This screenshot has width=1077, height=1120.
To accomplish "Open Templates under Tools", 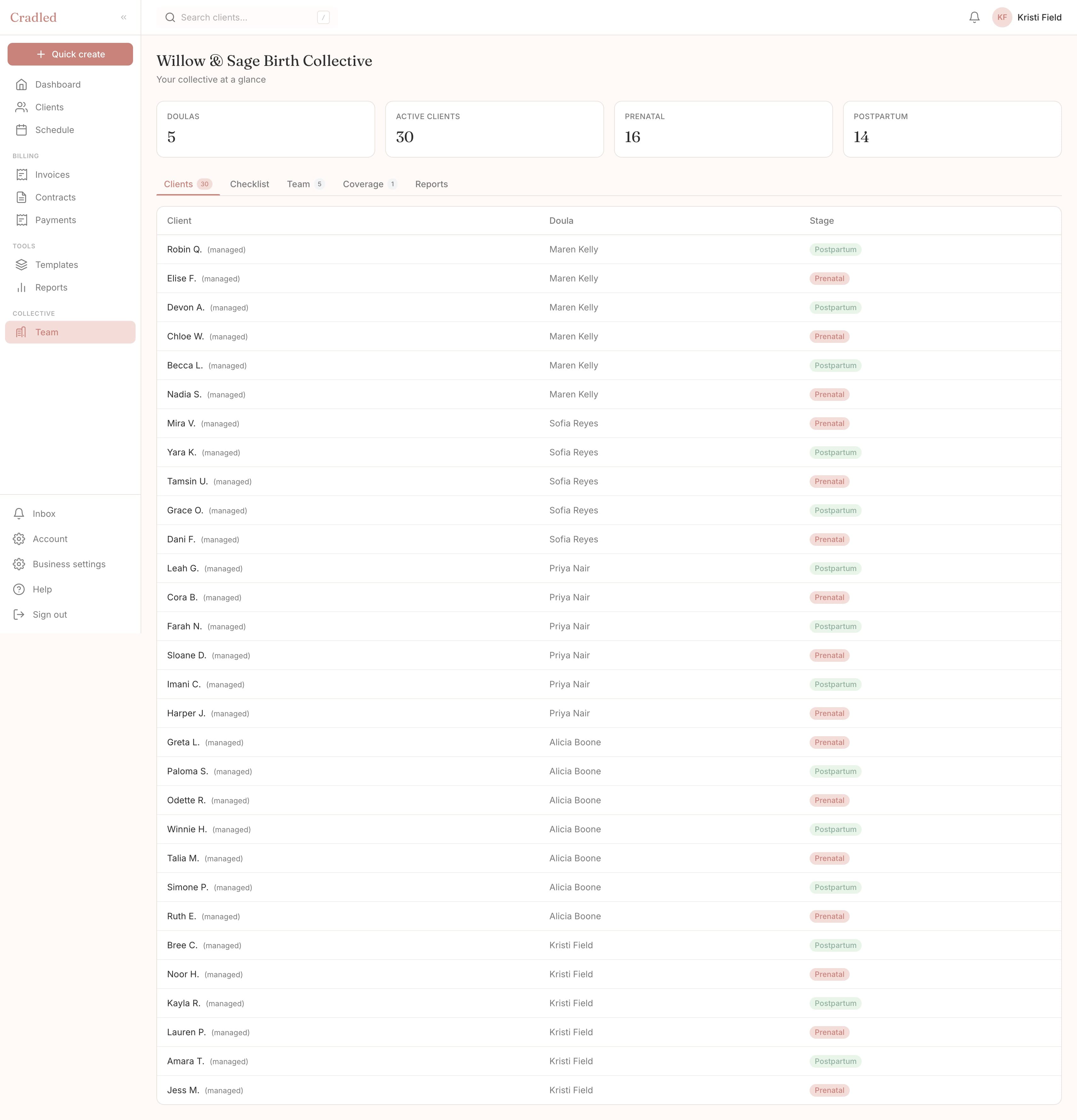I will pyautogui.click(x=70, y=265).
